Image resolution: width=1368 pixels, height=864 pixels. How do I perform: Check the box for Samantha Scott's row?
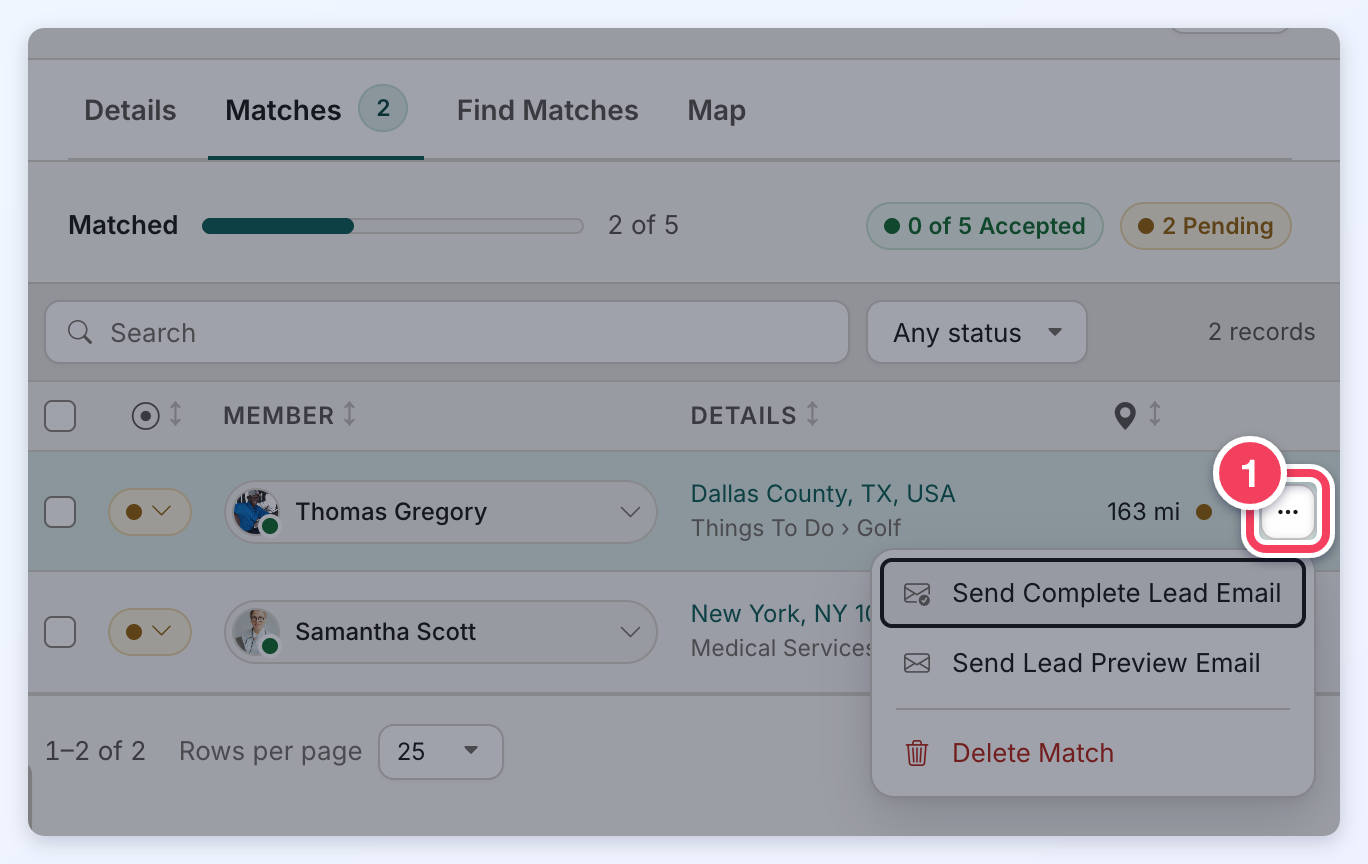(x=60, y=632)
